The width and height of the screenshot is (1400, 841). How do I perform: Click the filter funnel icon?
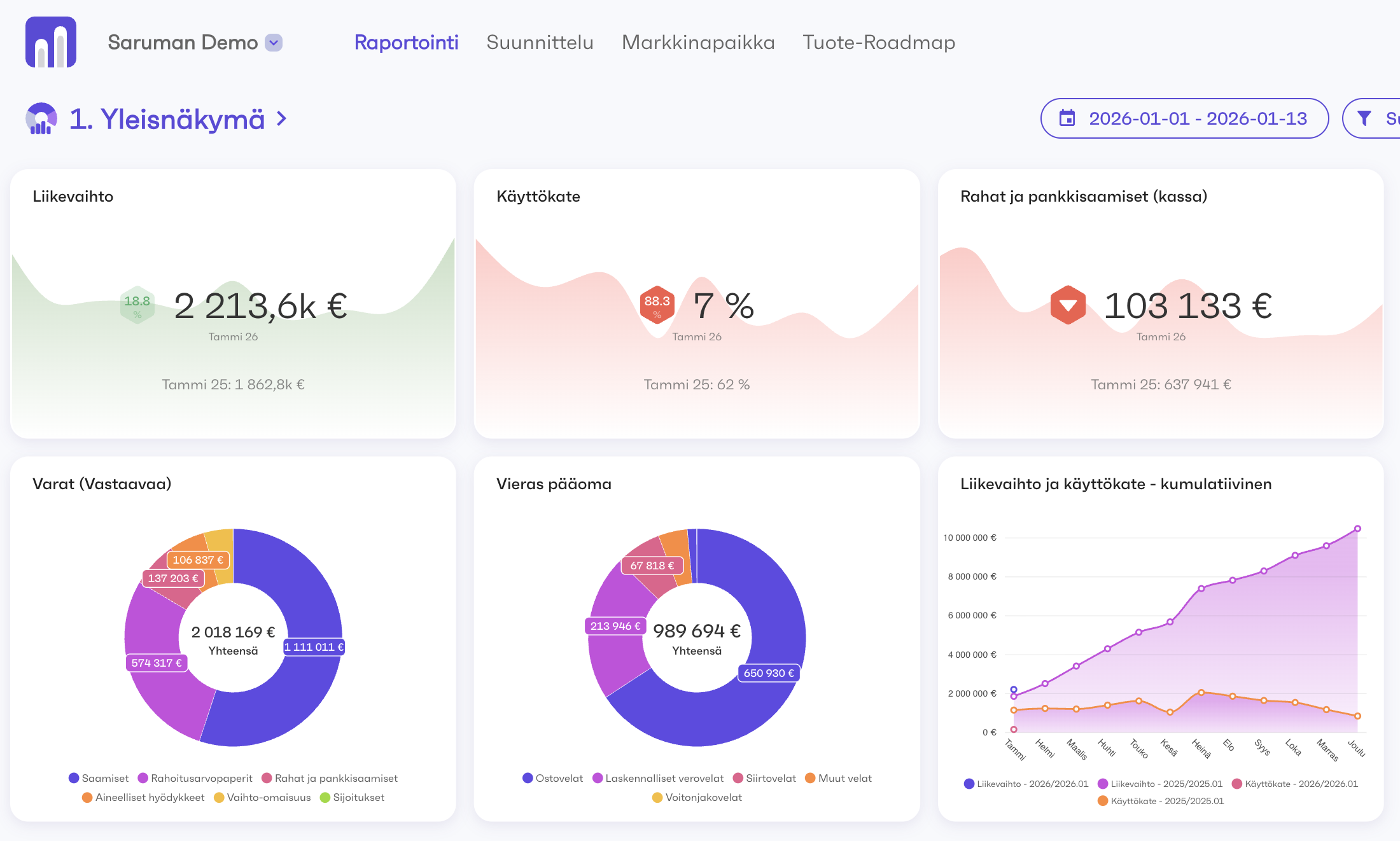click(1364, 118)
